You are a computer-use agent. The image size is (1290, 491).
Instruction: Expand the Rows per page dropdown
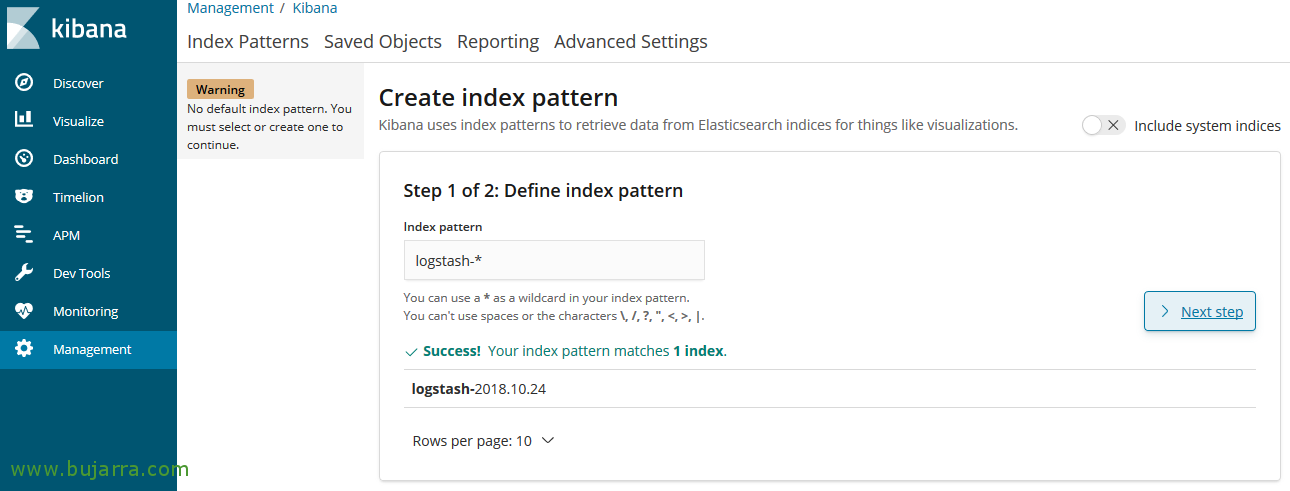coord(482,441)
